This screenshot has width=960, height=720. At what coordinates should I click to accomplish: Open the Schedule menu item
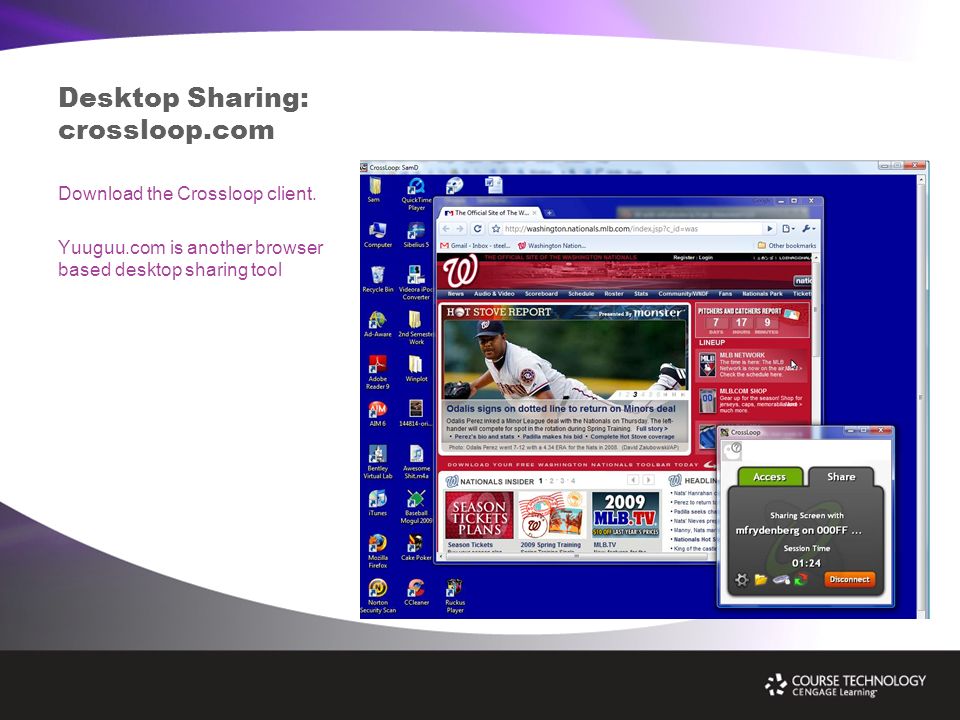pyautogui.click(x=581, y=294)
